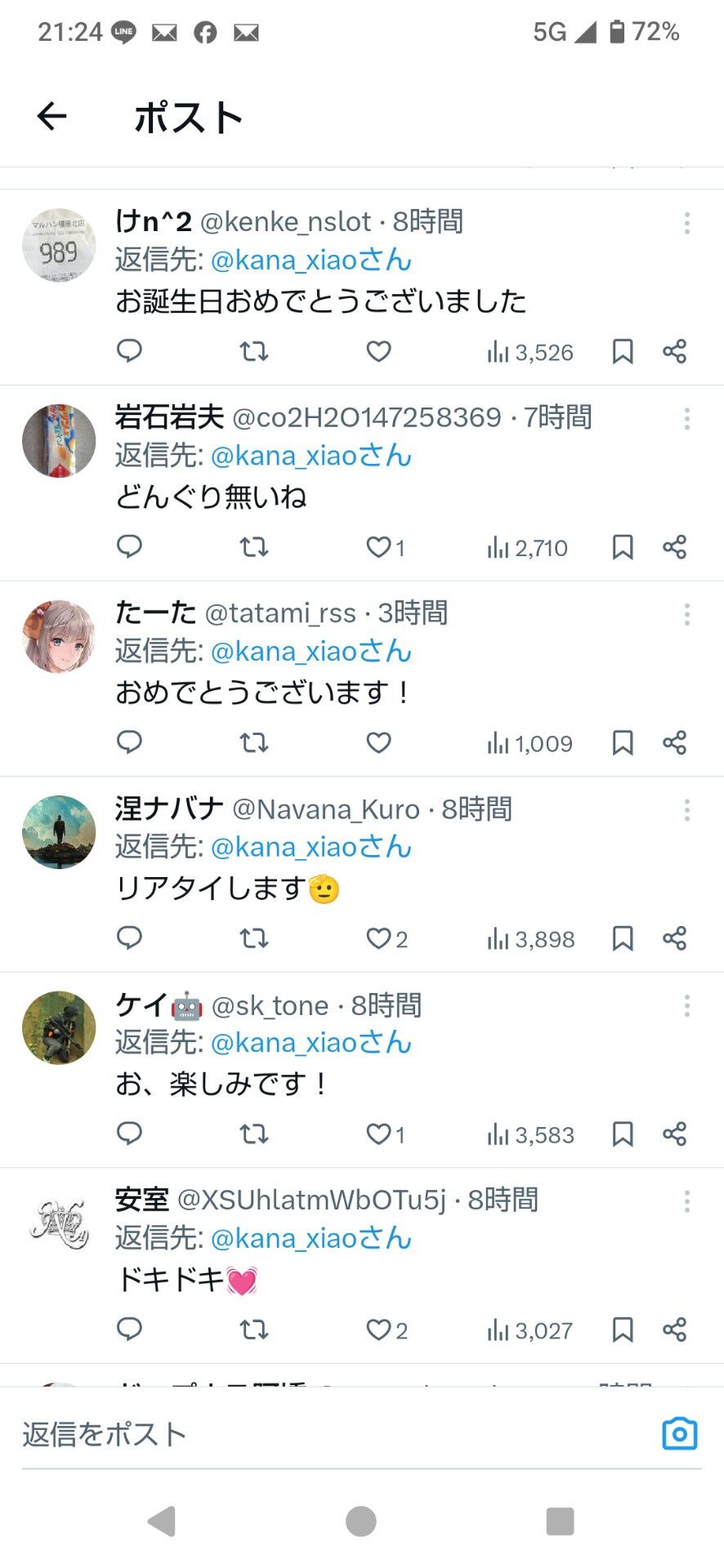
Task: Tap the Android home navigation button
Action: [x=361, y=1521]
